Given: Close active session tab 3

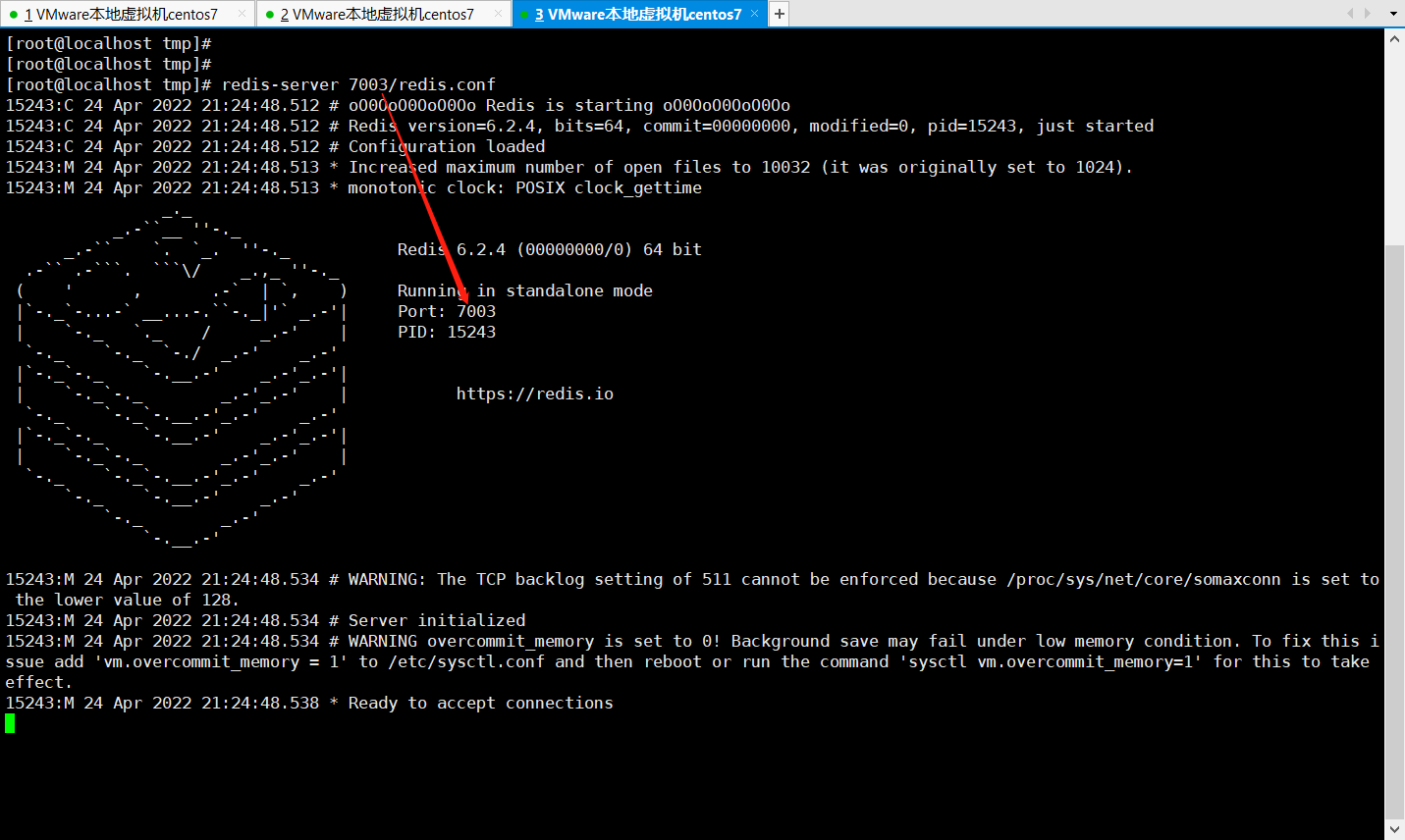Looking at the screenshot, I should tap(754, 14).
